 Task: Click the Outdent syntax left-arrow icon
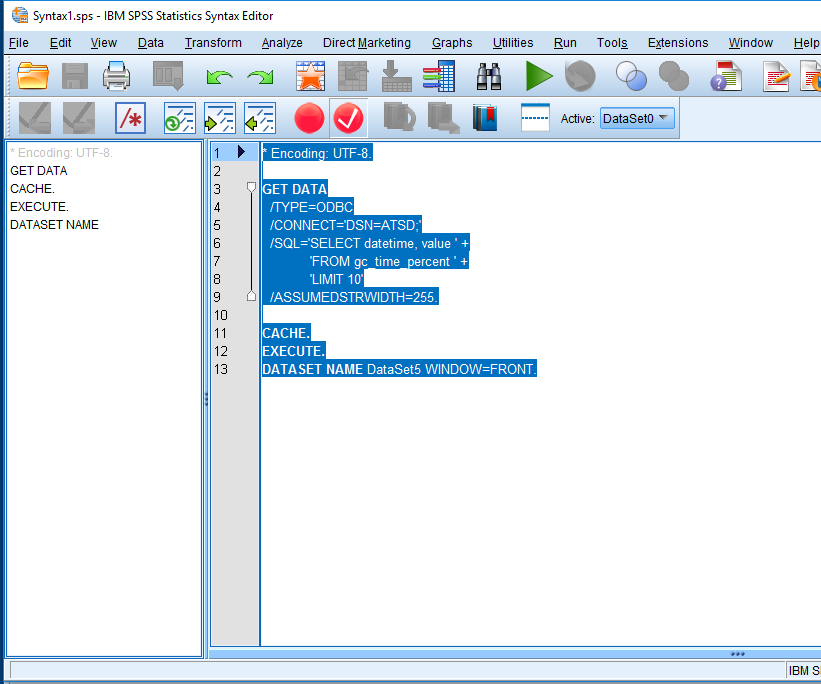pos(260,118)
